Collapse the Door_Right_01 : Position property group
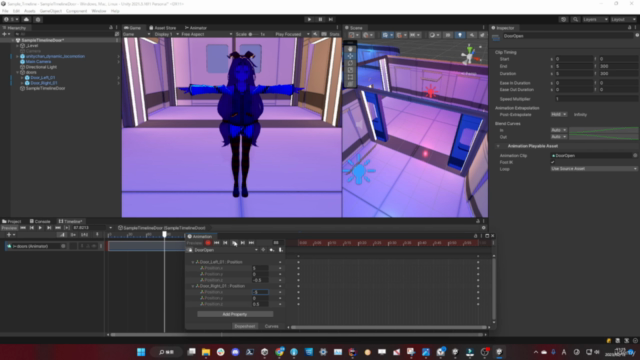Viewport: 640px width, 360px height. click(193, 286)
